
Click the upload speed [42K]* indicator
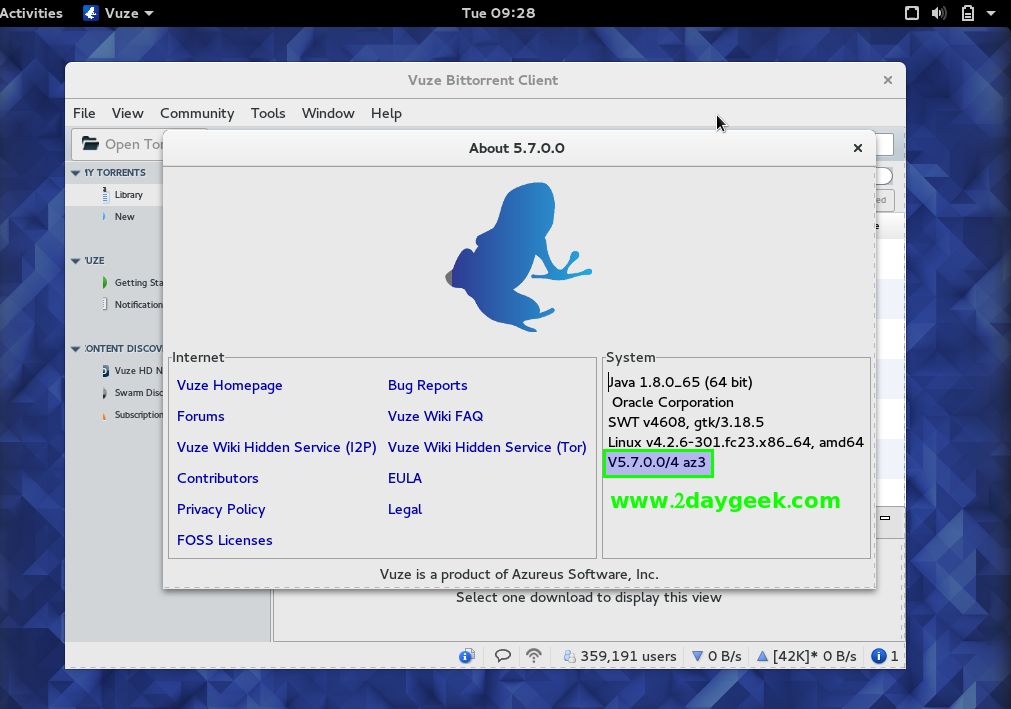807,656
